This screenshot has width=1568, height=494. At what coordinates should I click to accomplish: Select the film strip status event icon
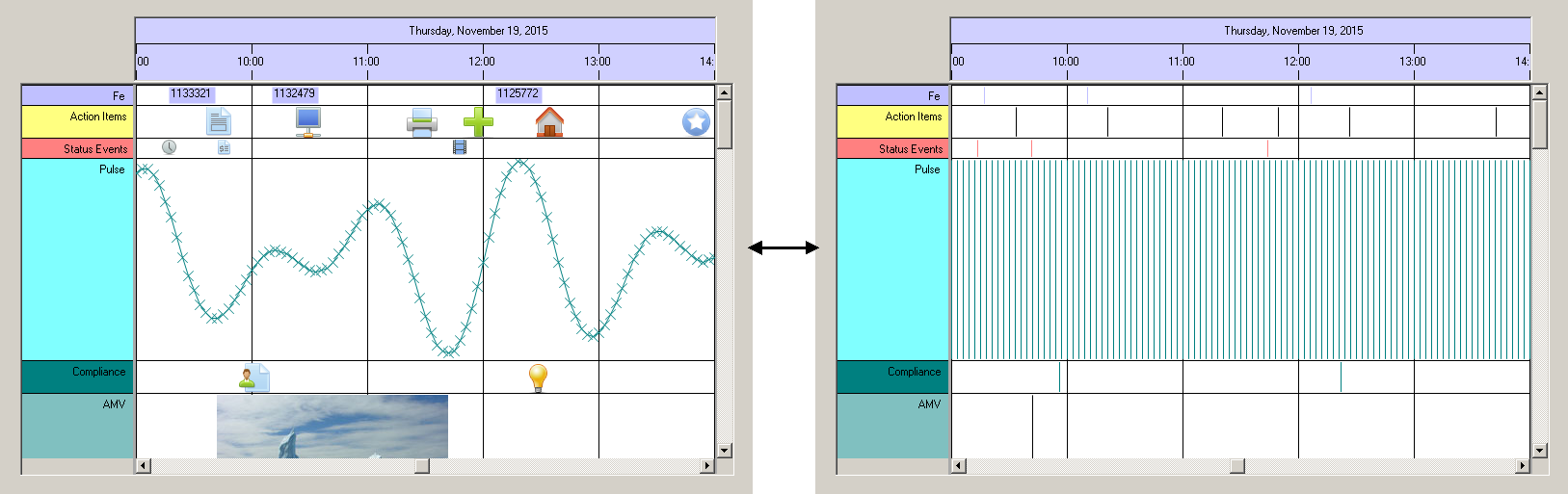pyautogui.click(x=460, y=147)
